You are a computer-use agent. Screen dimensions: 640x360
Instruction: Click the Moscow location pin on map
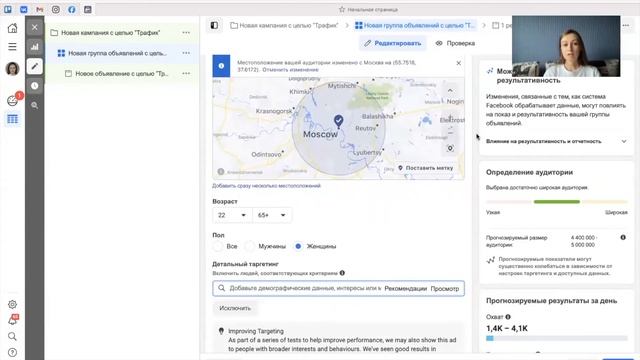tap(338, 121)
